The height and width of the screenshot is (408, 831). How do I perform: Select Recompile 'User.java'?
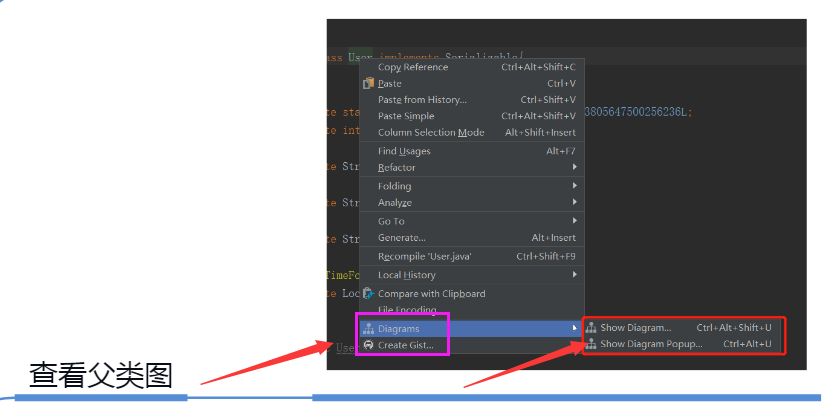pos(472,257)
